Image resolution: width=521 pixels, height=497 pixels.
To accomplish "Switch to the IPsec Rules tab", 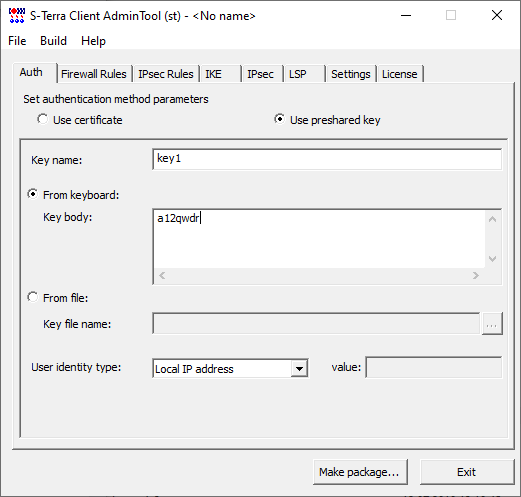I will coord(166,74).
